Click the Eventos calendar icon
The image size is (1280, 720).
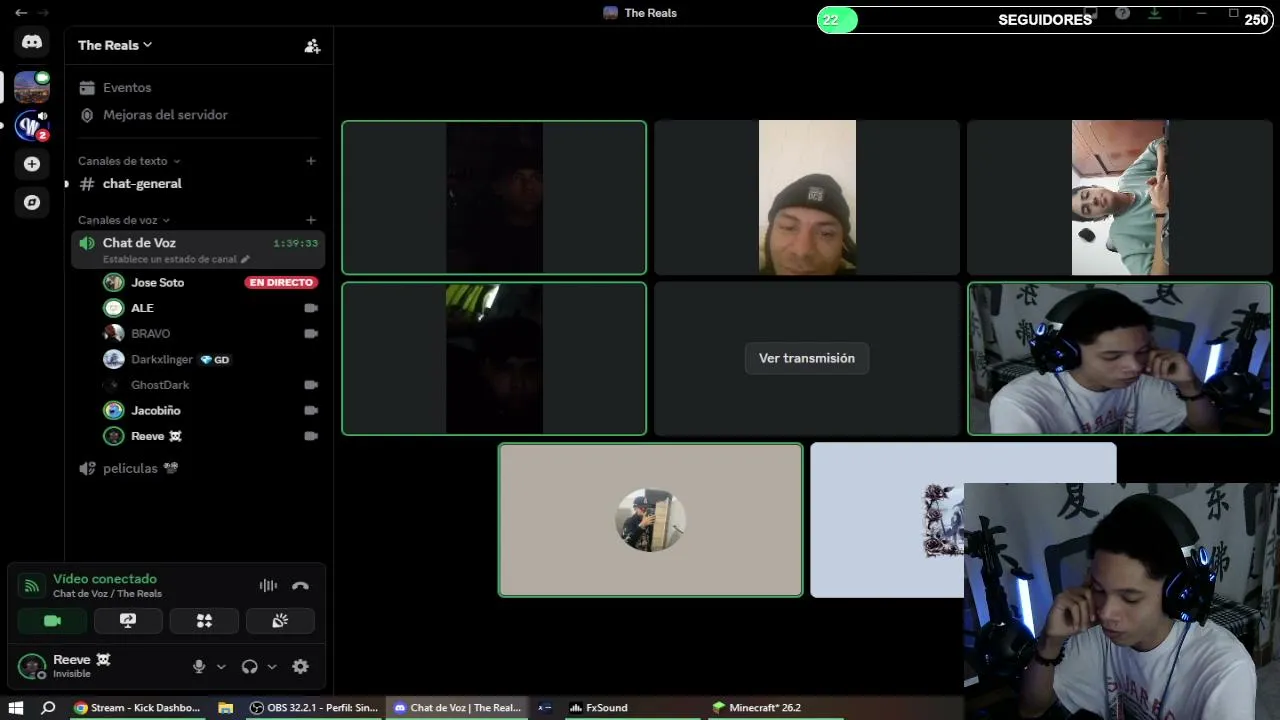(x=87, y=88)
